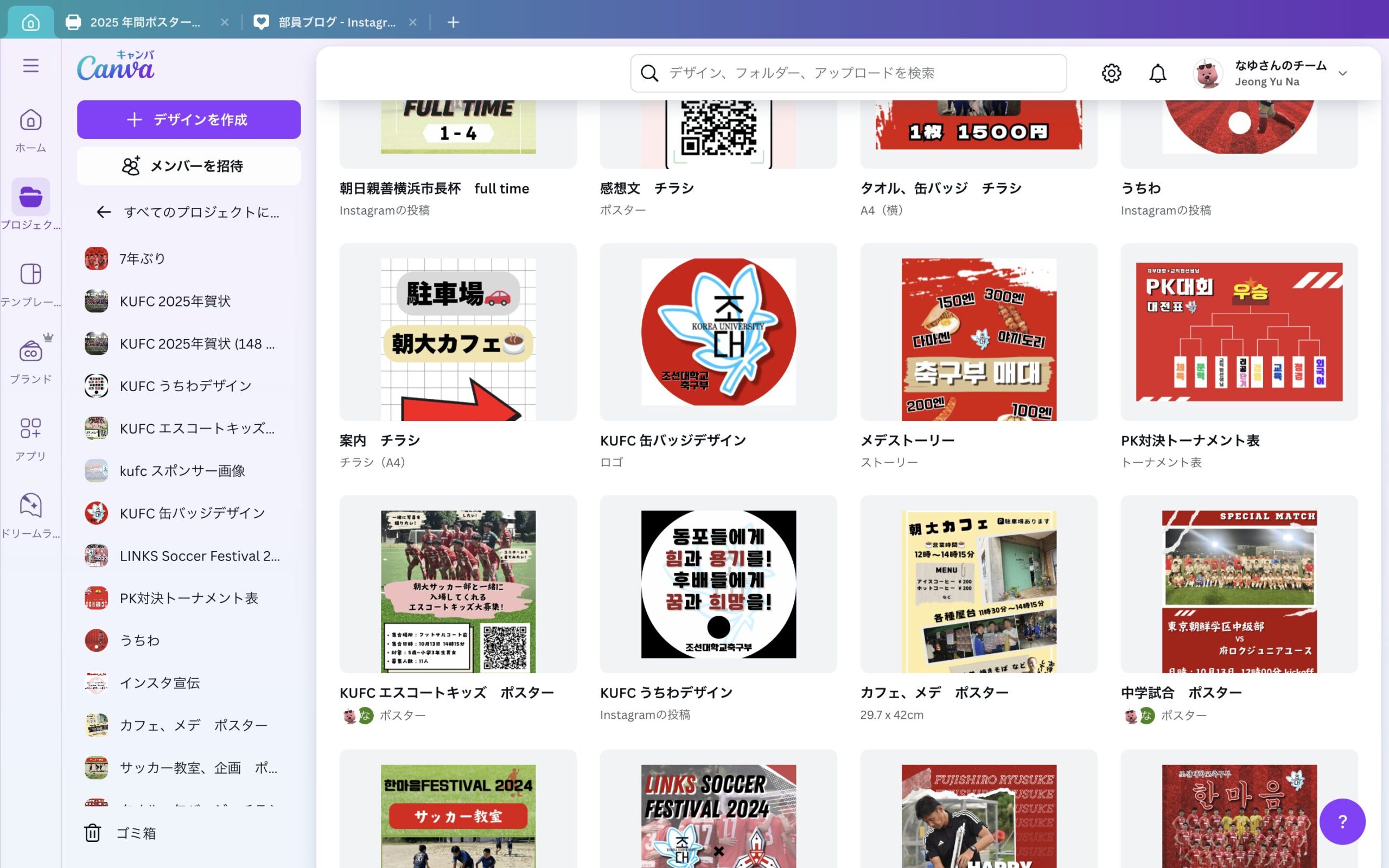Open メデストーリー thumbnail
The width and height of the screenshot is (1389, 868).
979,332
